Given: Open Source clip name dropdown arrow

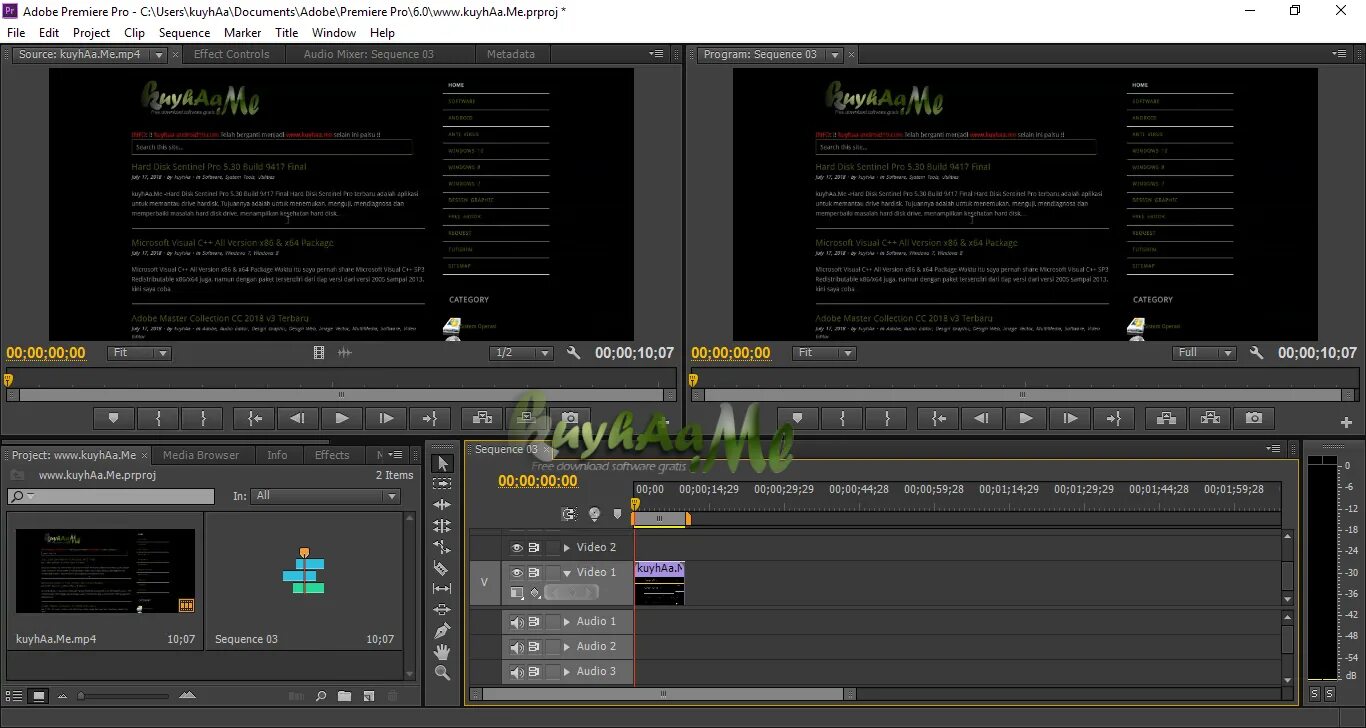Looking at the screenshot, I should (x=158, y=55).
